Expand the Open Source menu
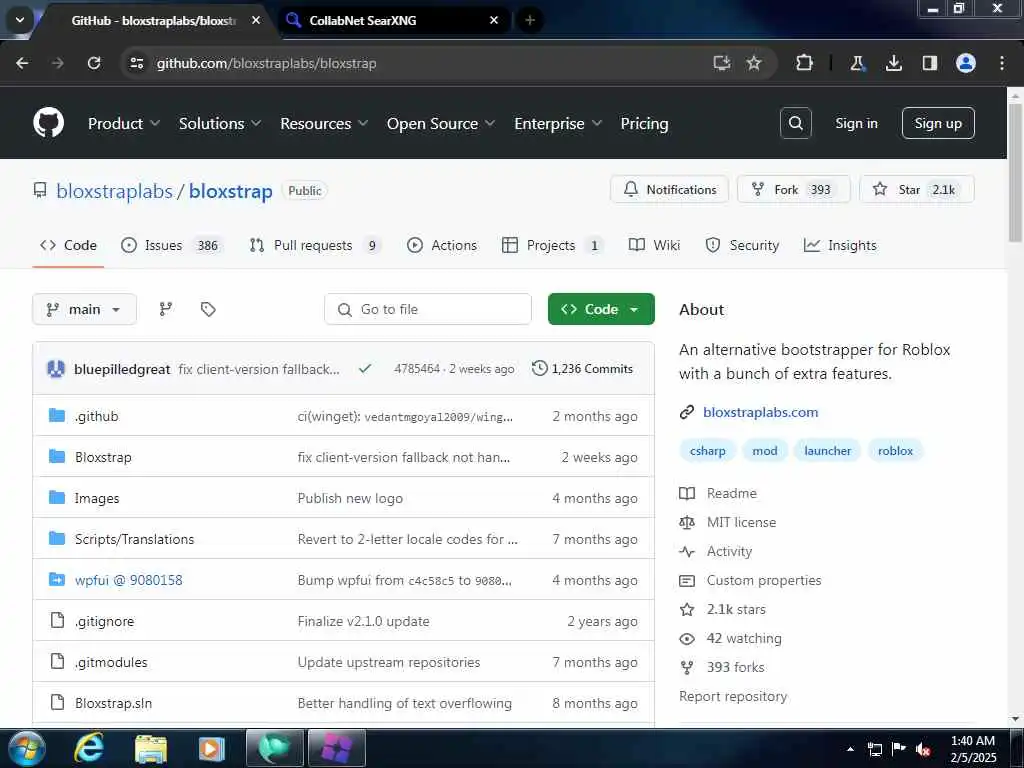1024x768 pixels. 441,123
